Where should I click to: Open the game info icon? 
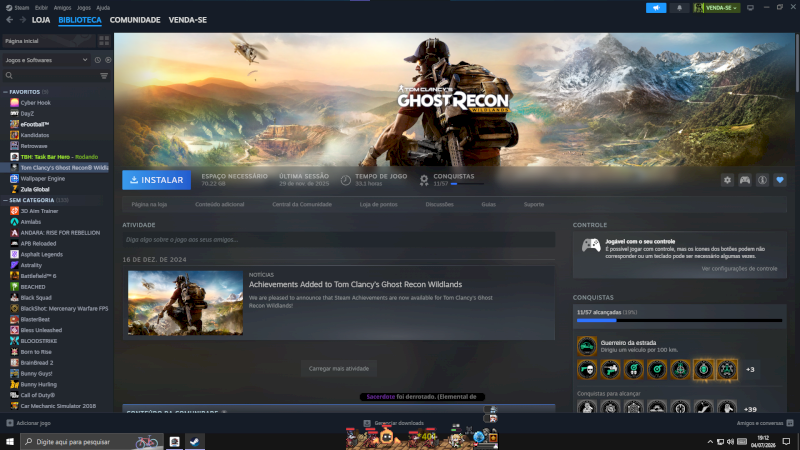click(762, 180)
